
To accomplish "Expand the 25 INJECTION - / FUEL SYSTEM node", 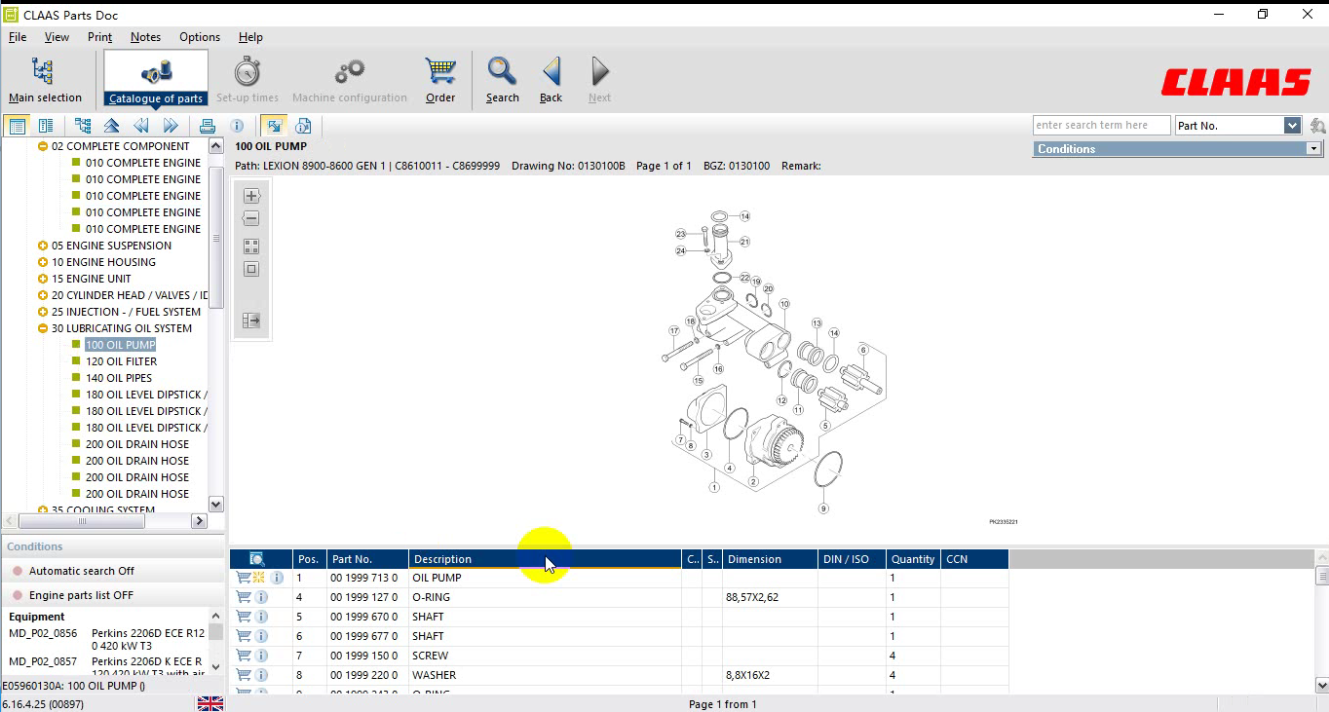I will [x=43, y=312].
